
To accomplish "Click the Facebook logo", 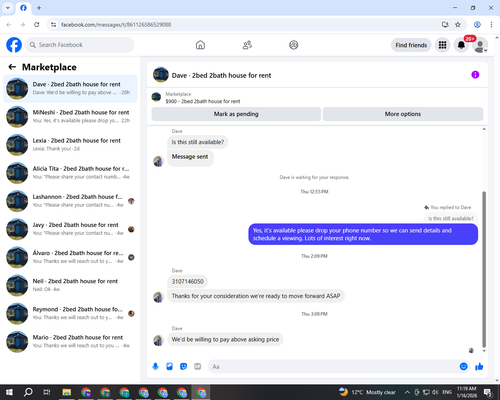I will pyautogui.click(x=14, y=45).
